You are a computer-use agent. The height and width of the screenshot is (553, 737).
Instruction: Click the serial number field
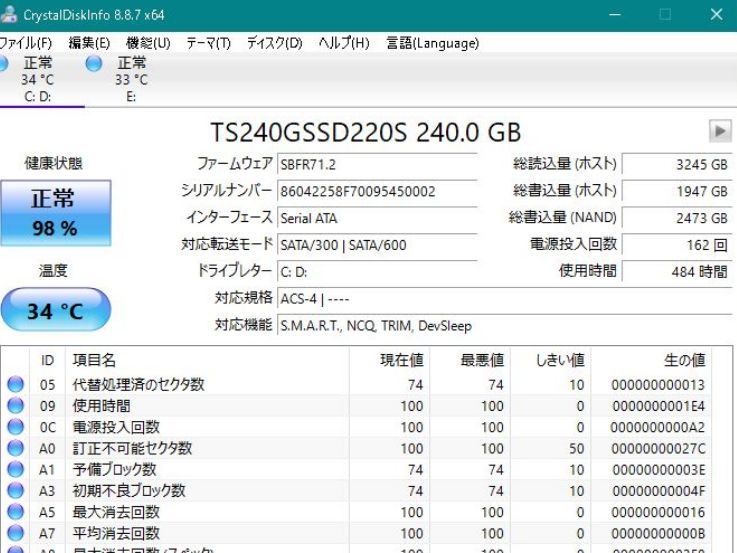pyautogui.click(x=377, y=191)
